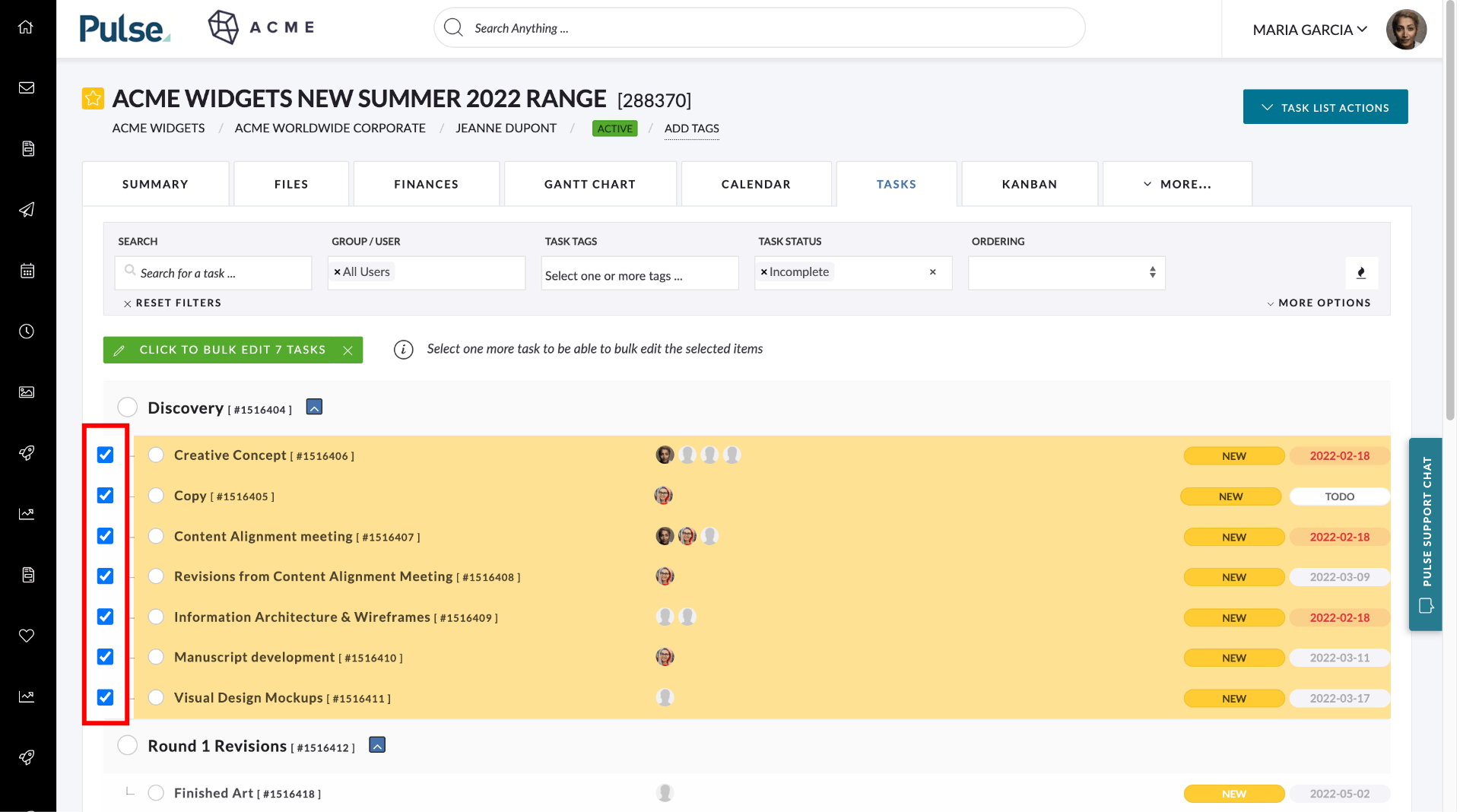The height and width of the screenshot is (812, 1460).
Task: Open the Group / User selector
Action: [x=427, y=273]
